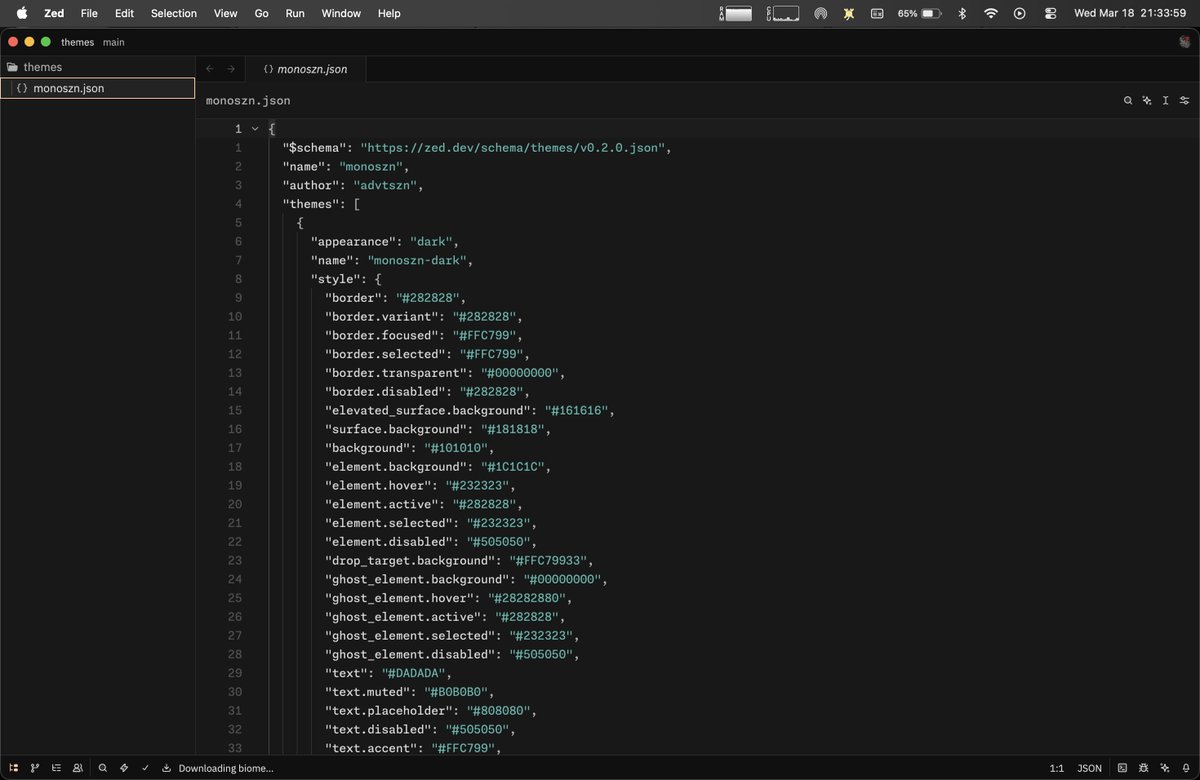The image size is (1200, 780).
Task: Click the "style" key on line 8
Action: 336,279
